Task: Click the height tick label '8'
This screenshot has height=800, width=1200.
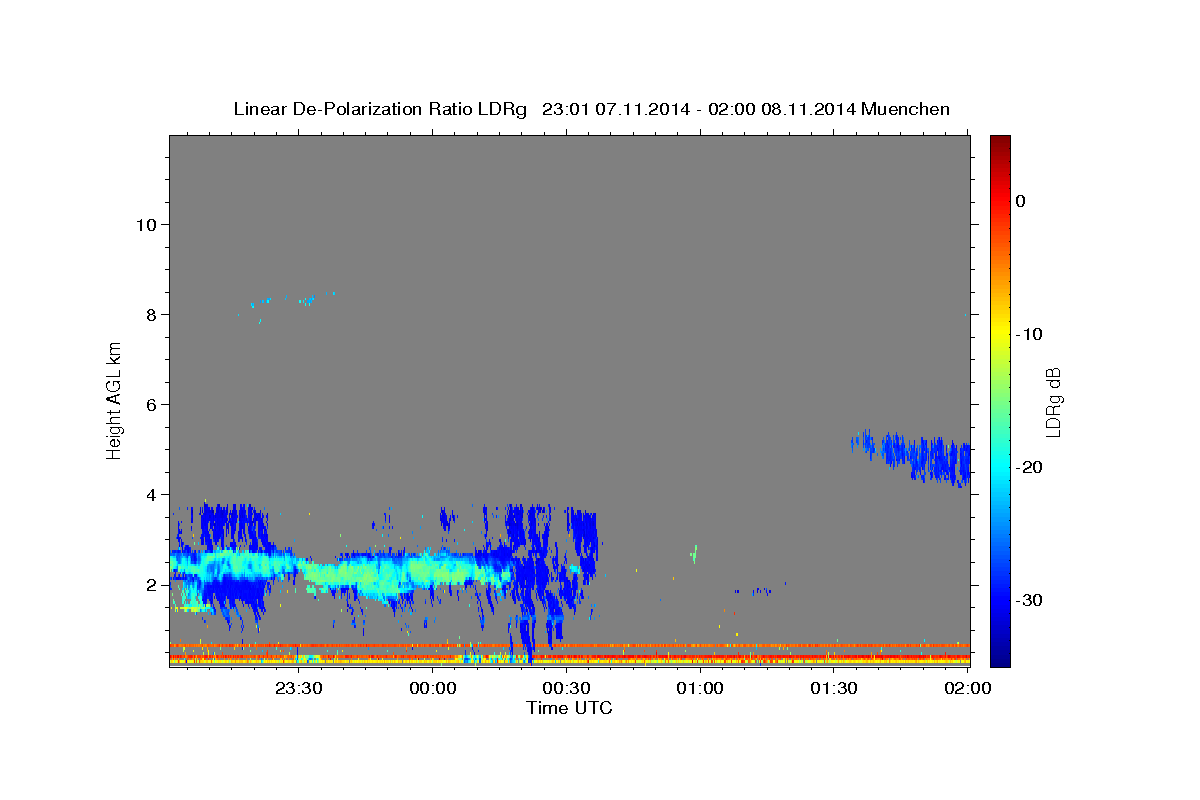Action: point(150,314)
